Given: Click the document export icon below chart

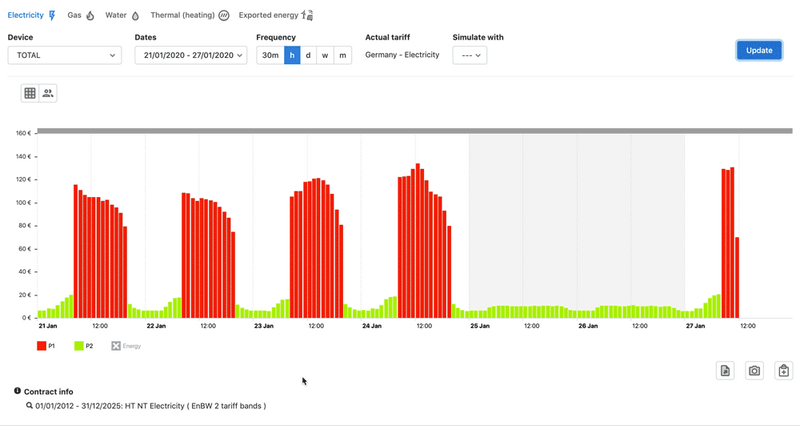Looking at the screenshot, I should coord(725,371).
